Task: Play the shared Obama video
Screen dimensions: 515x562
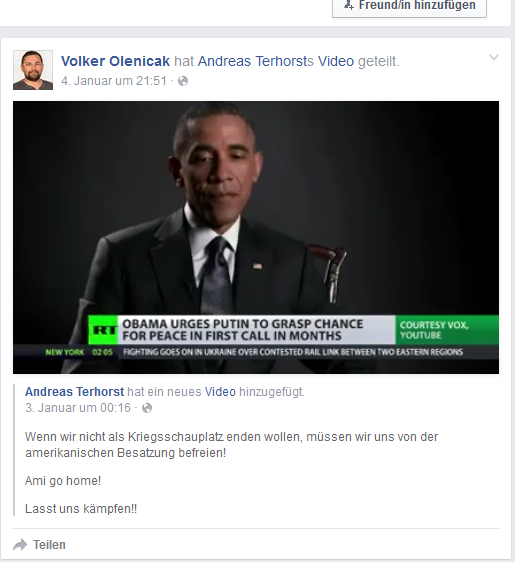Action: coord(256,237)
